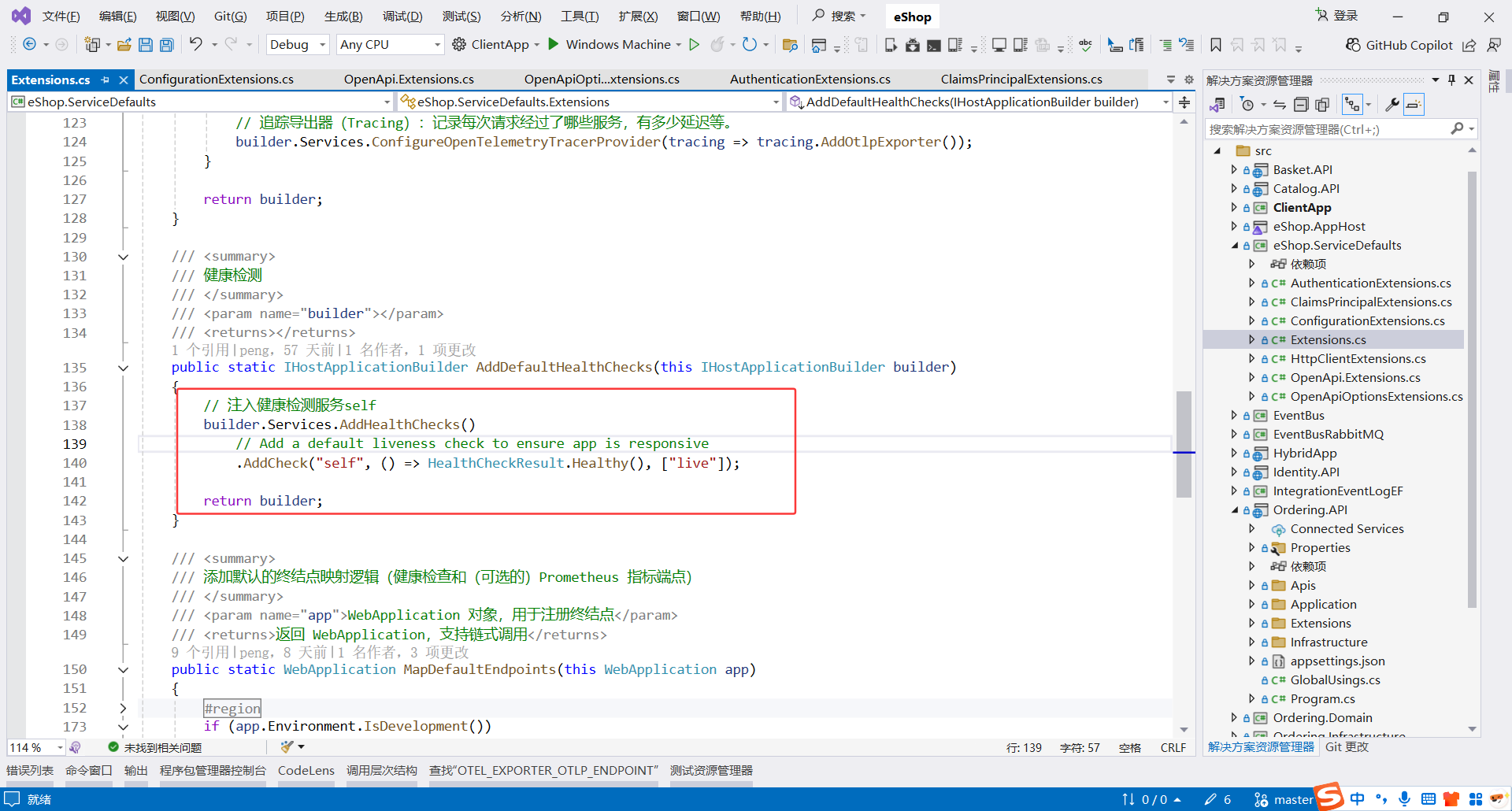Click the Find in Files folder-search icon

790,45
